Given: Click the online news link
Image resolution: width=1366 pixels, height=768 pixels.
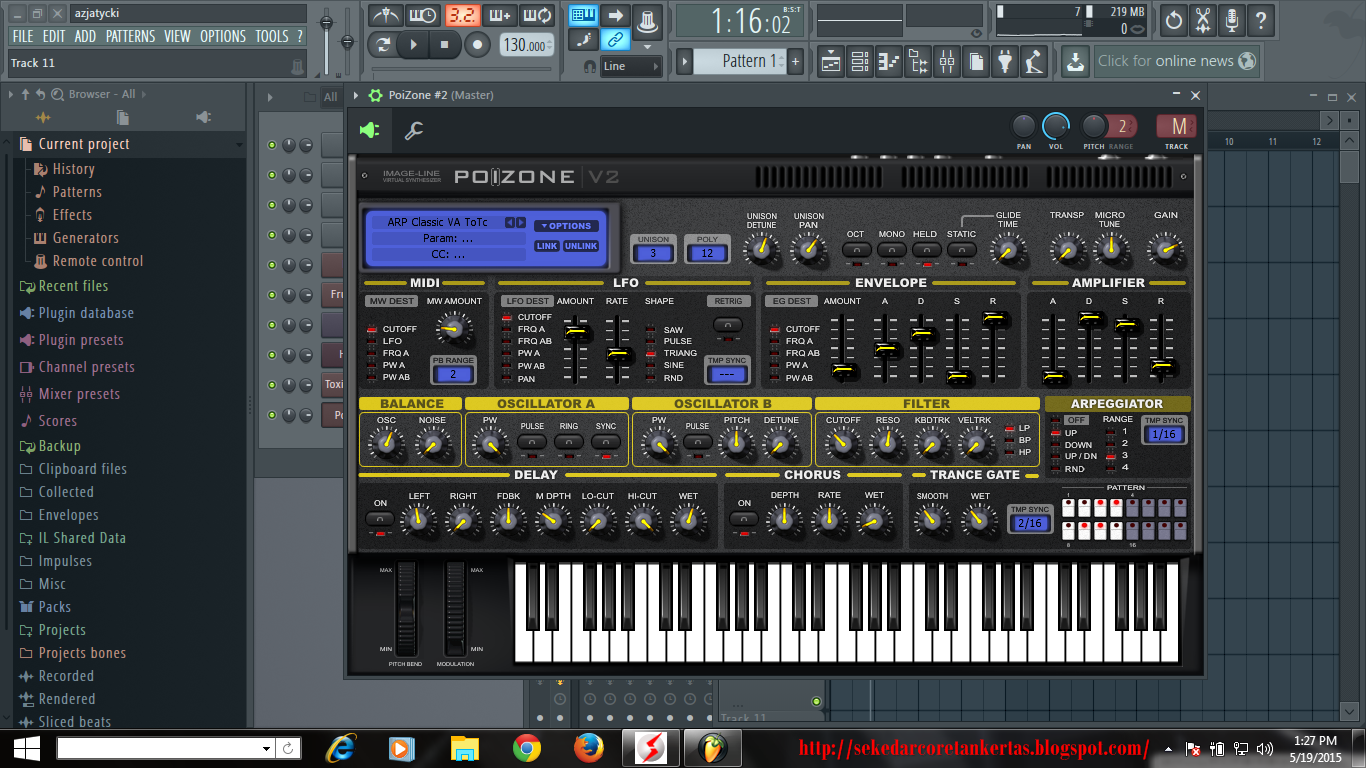Looking at the screenshot, I should [x=1176, y=61].
